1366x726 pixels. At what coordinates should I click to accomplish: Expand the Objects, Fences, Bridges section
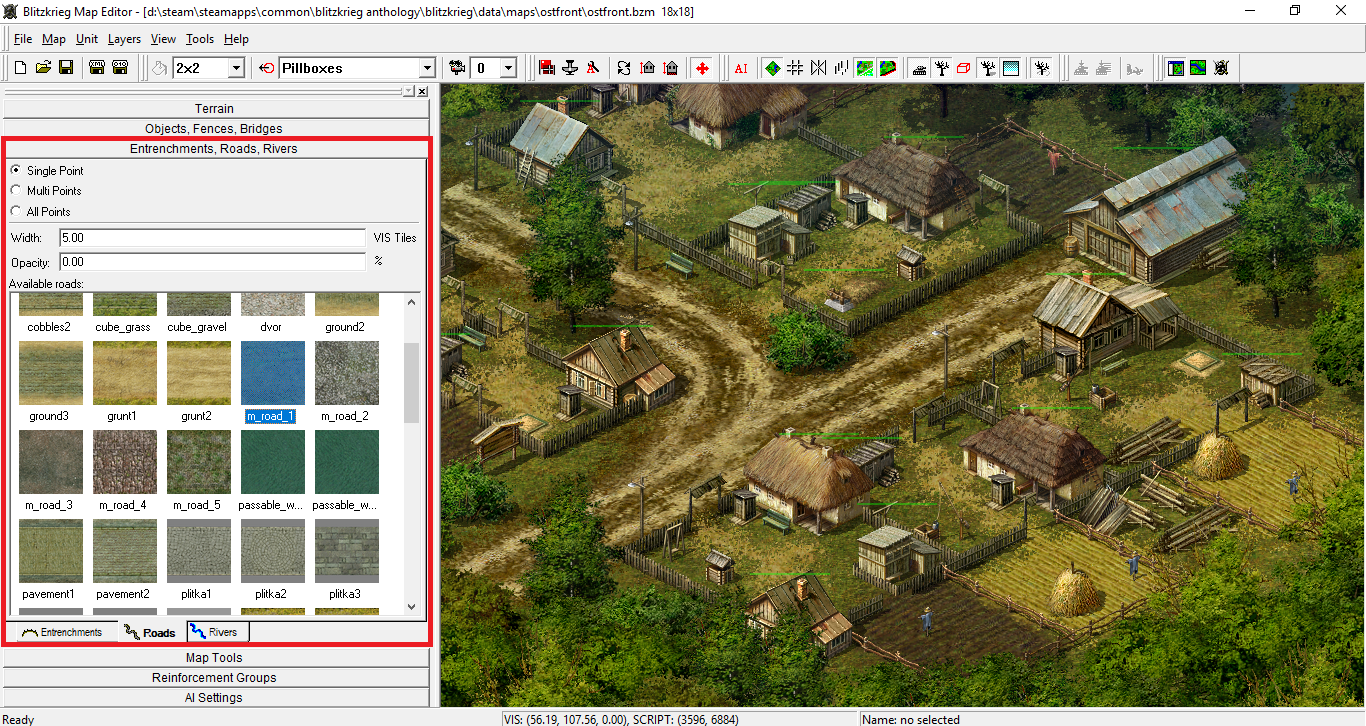[x=215, y=128]
